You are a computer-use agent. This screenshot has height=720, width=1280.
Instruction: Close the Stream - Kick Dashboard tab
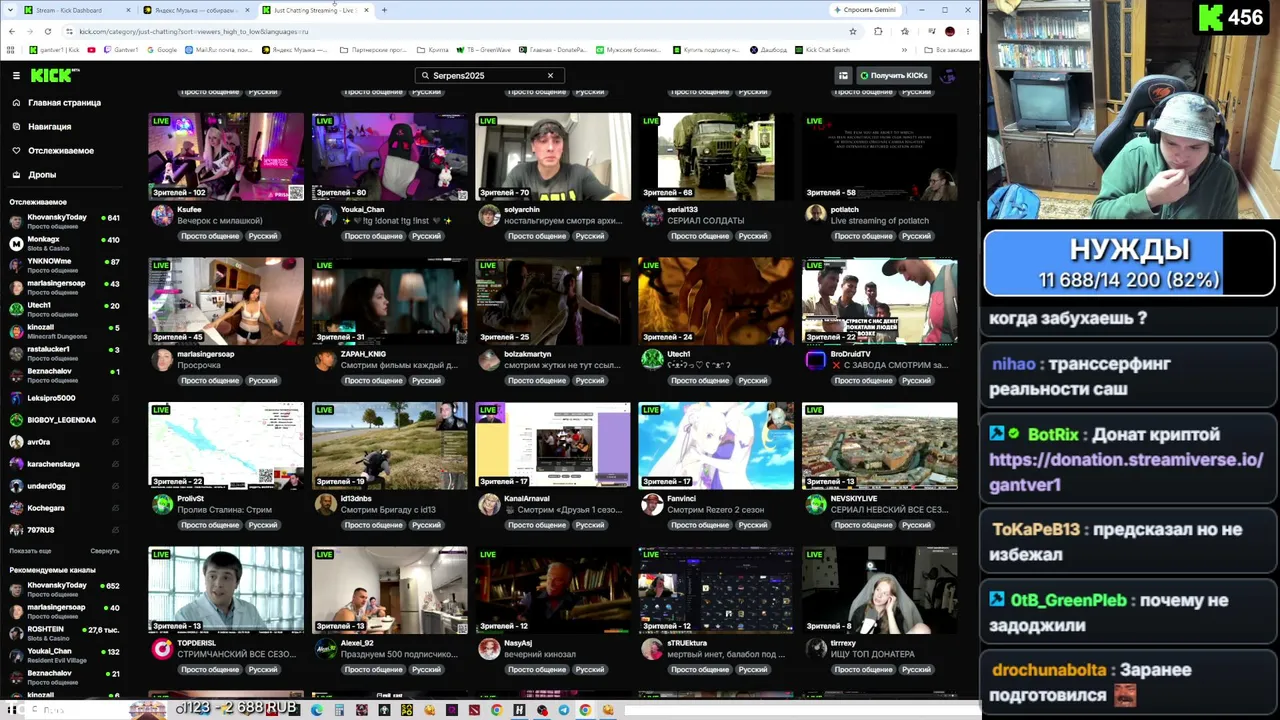click(128, 10)
